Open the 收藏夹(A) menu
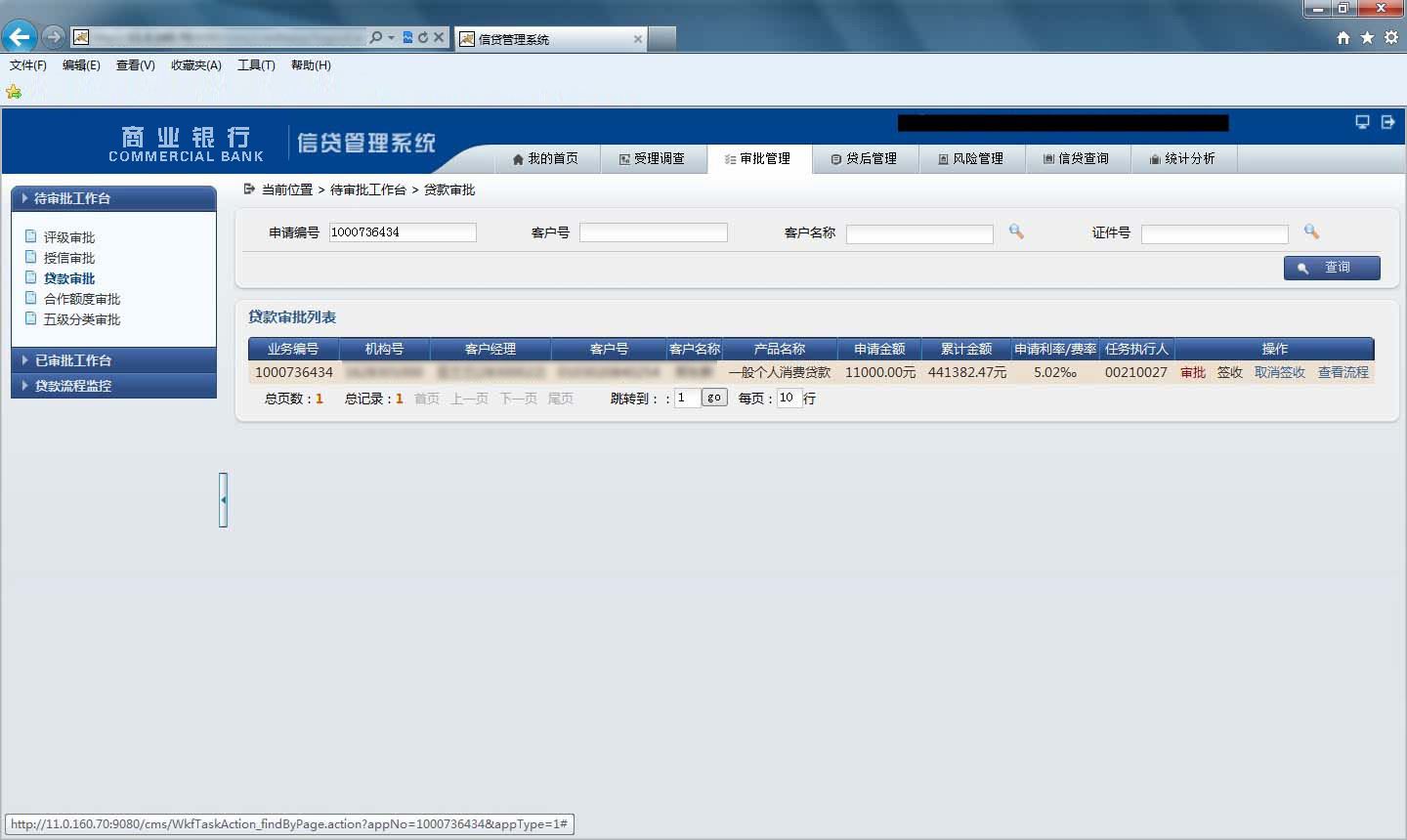Viewport: 1407px width, 840px height. click(x=196, y=65)
